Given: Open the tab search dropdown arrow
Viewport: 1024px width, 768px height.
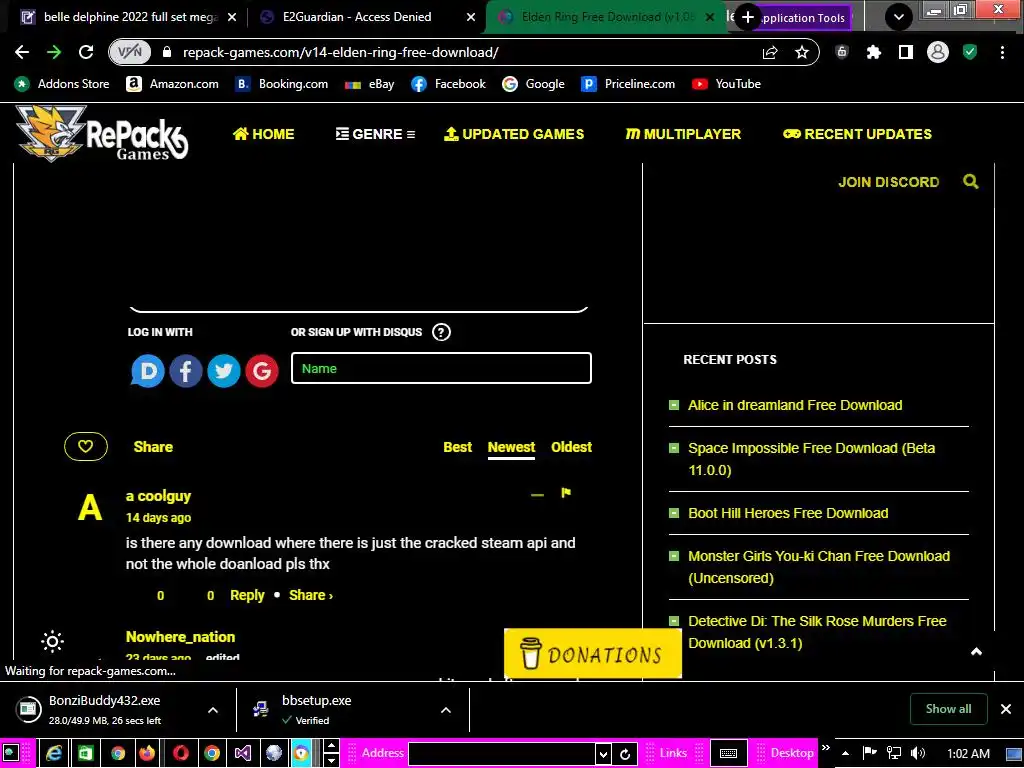Looking at the screenshot, I should point(899,17).
